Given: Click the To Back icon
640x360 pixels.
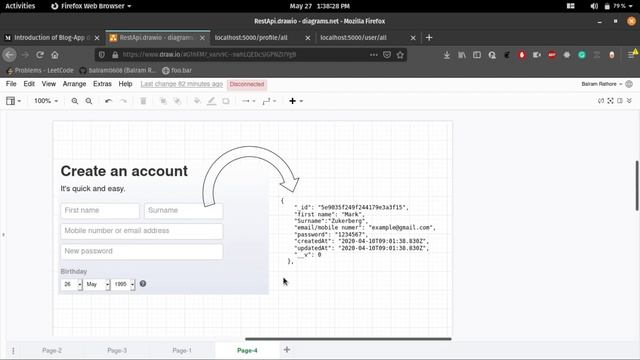Looking at the screenshot, I should click(x=177, y=101).
